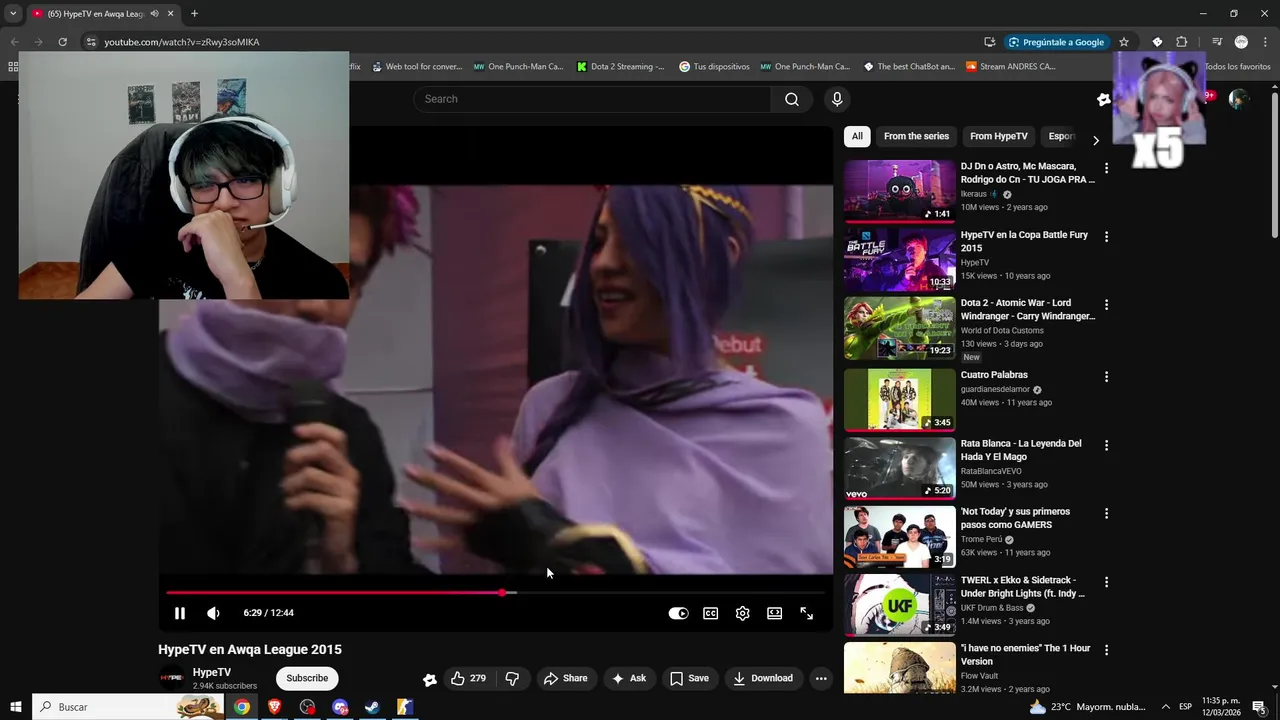Click the Create sparkle icon

click(1104, 99)
